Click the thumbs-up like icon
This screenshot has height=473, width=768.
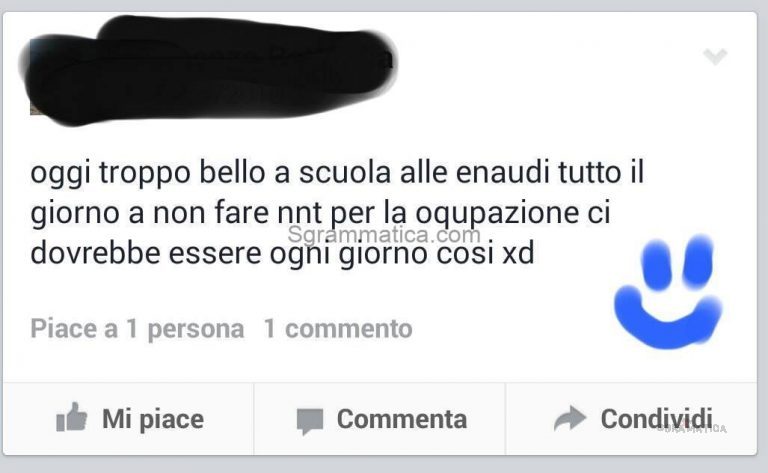click(72, 418)
